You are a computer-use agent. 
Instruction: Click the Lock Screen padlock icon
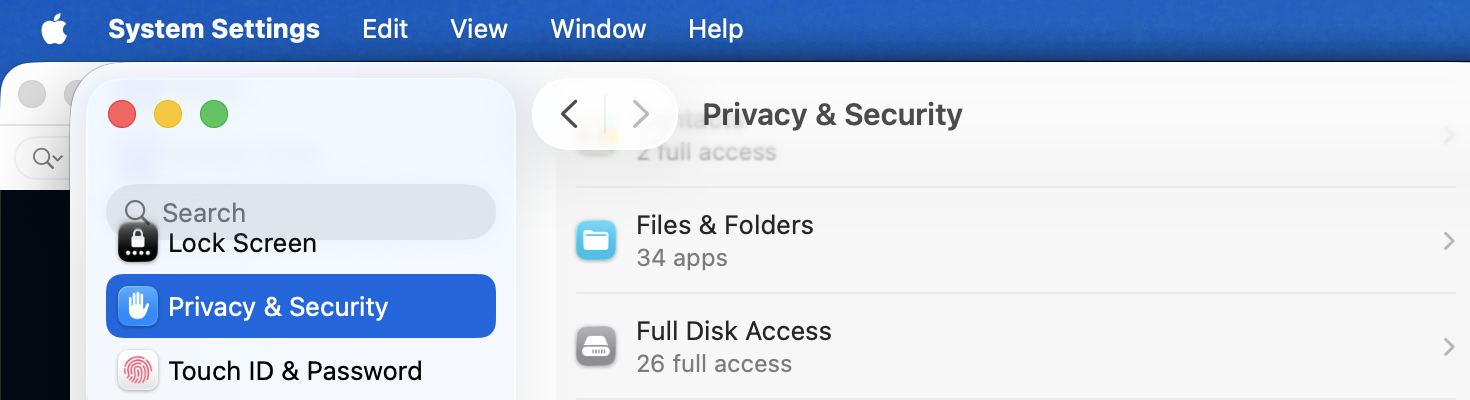(x=138, y=243)
